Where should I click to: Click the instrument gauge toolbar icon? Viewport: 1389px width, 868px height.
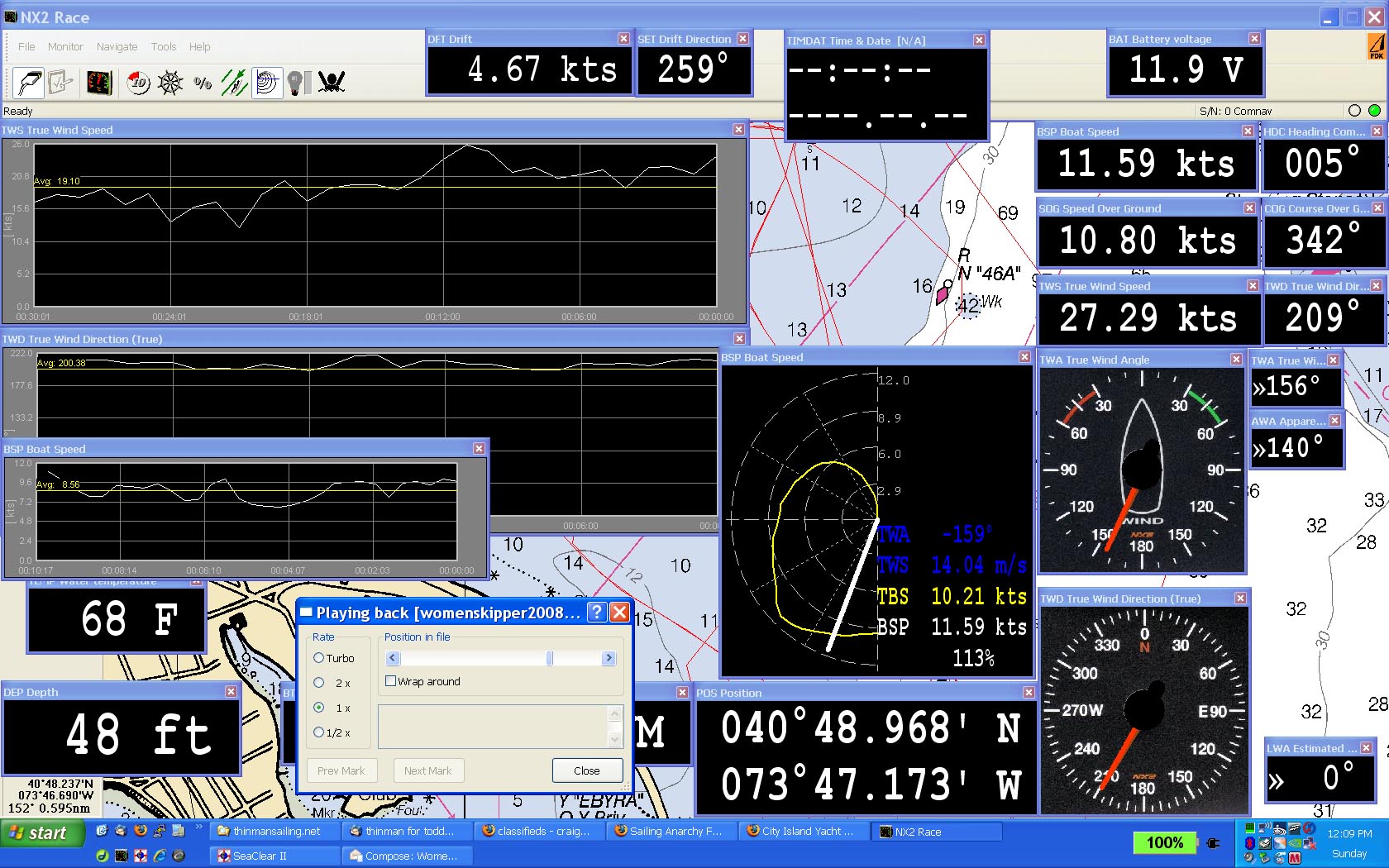tap(99, 83)
